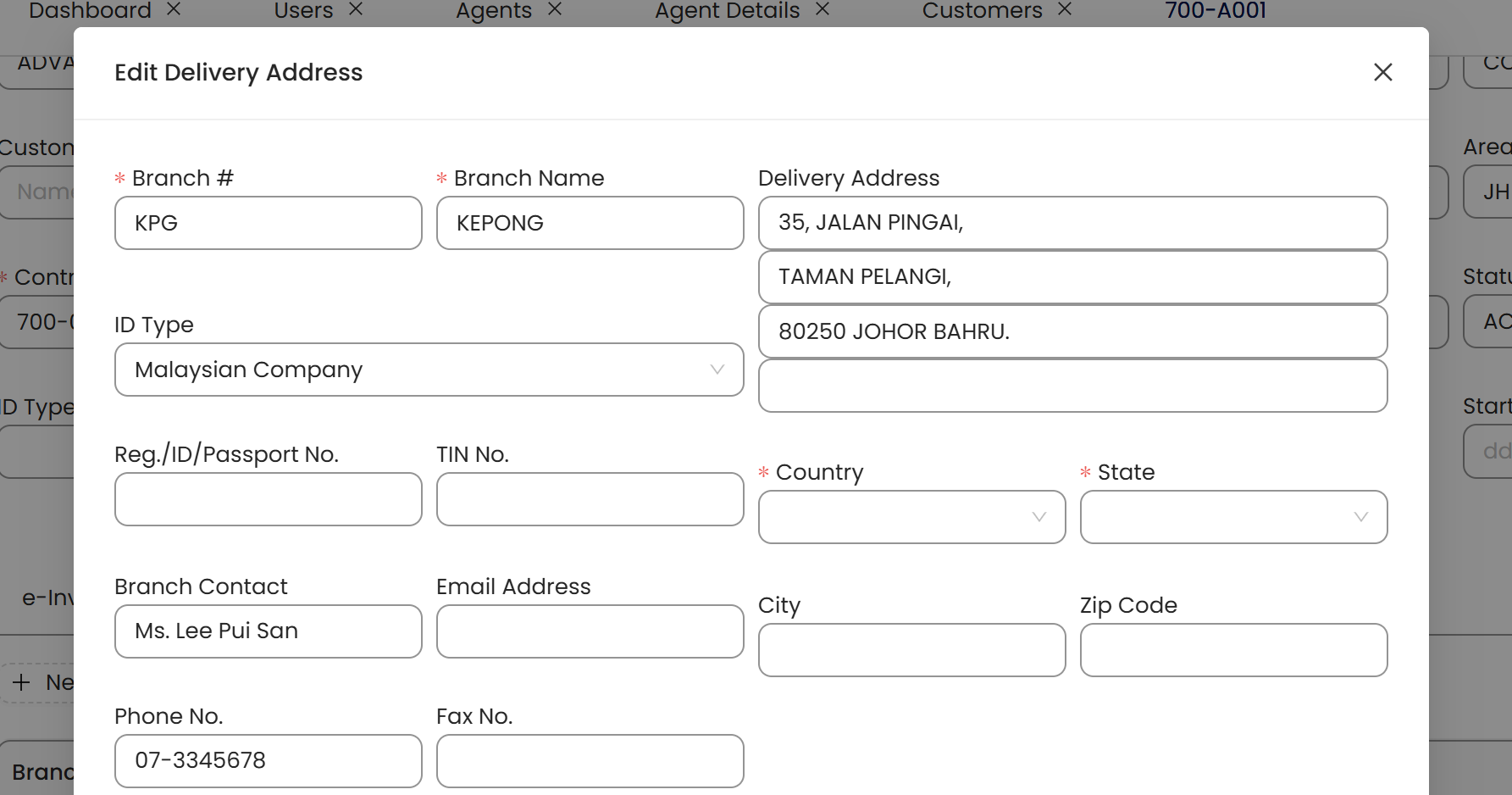Screen dimensions: 1512x795
Task: Click the Phone No. field with 07-3345678
Action: click(x=268, y=760)
